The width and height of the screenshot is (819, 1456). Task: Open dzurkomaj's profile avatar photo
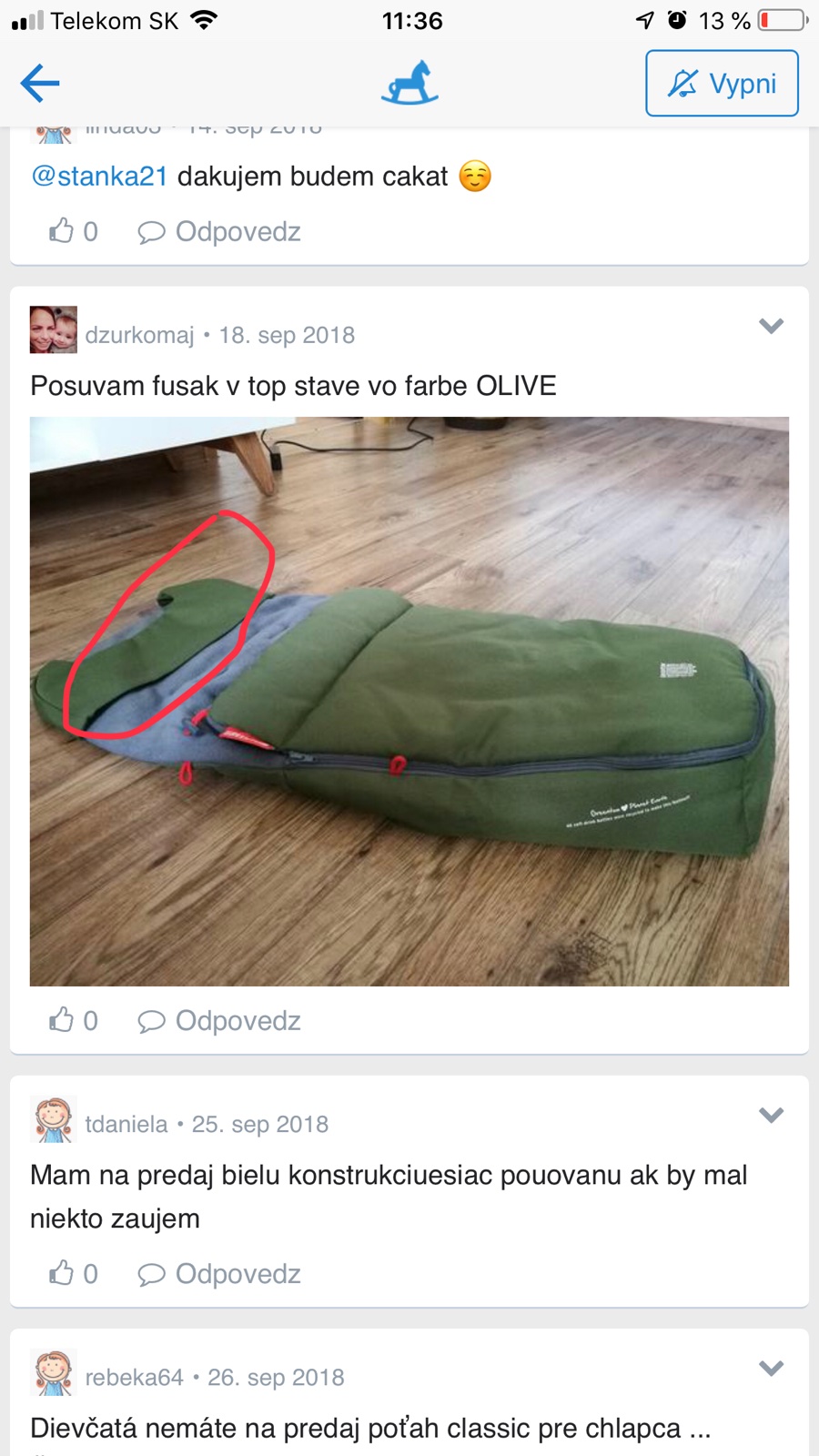(54, 329)
